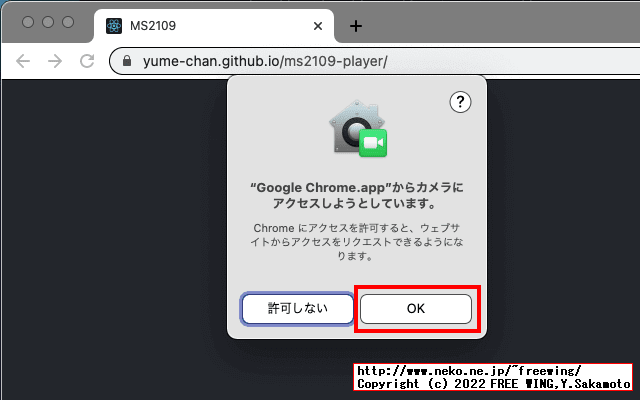Viewport: 640px width, 400px height.
Task: Focus the address bar showing yume-chan.github.io URL
Action: (375, 61)
